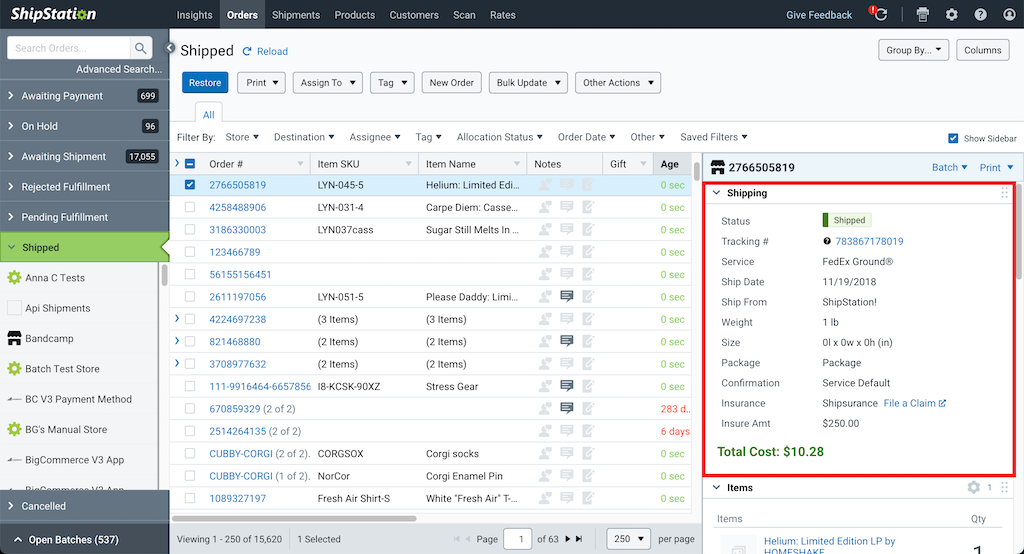Open the Bulk Update dropdown

point(528,82)
